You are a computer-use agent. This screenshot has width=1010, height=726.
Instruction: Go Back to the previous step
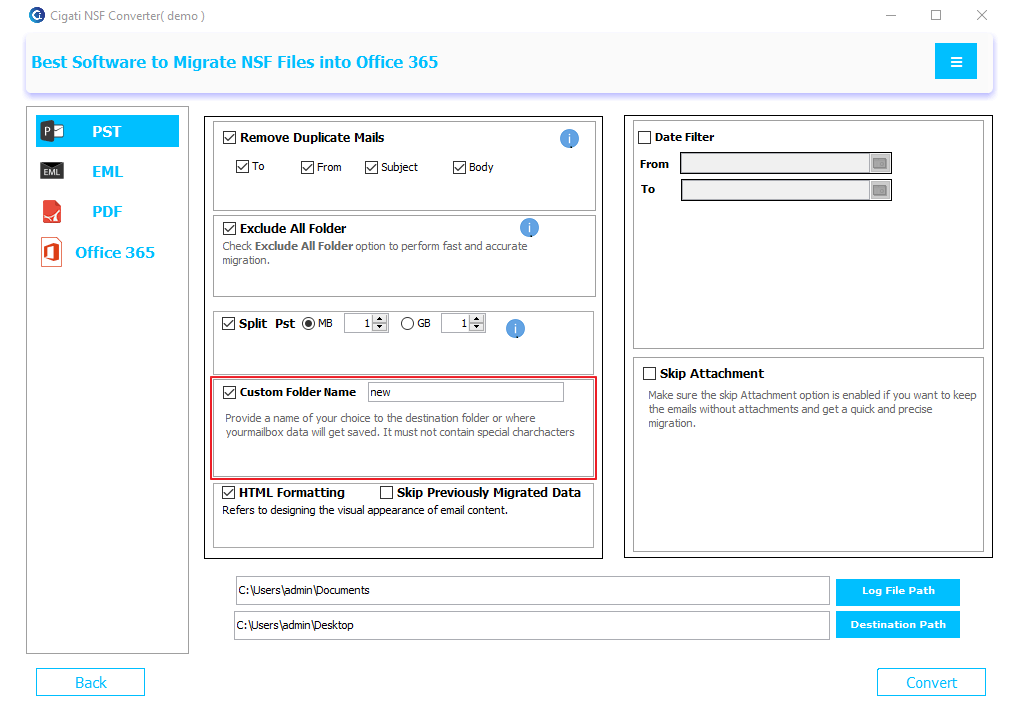(90, 682)
